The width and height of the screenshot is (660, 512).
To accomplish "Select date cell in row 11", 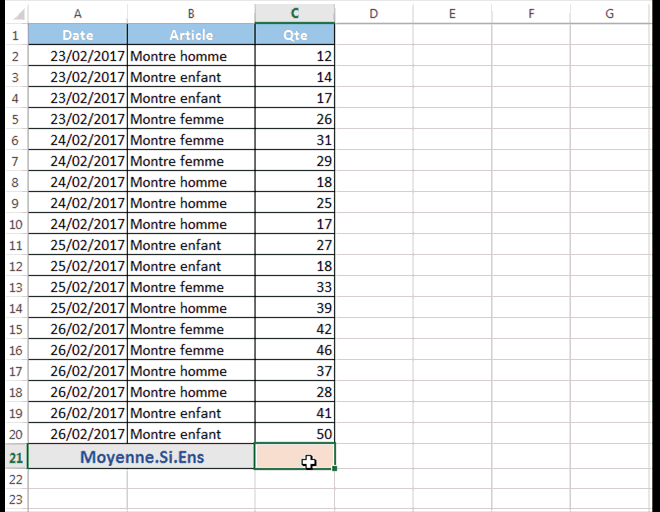I will click(78, 245).
